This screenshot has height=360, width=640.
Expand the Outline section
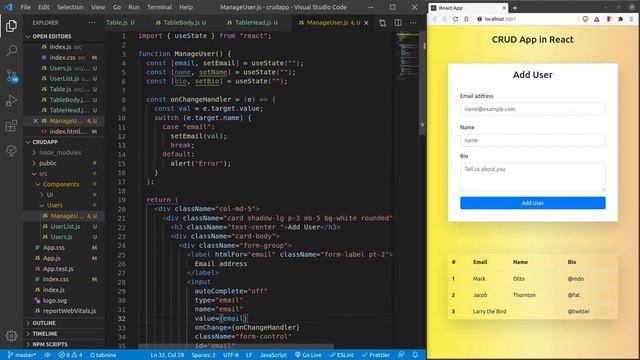(44, 323)
